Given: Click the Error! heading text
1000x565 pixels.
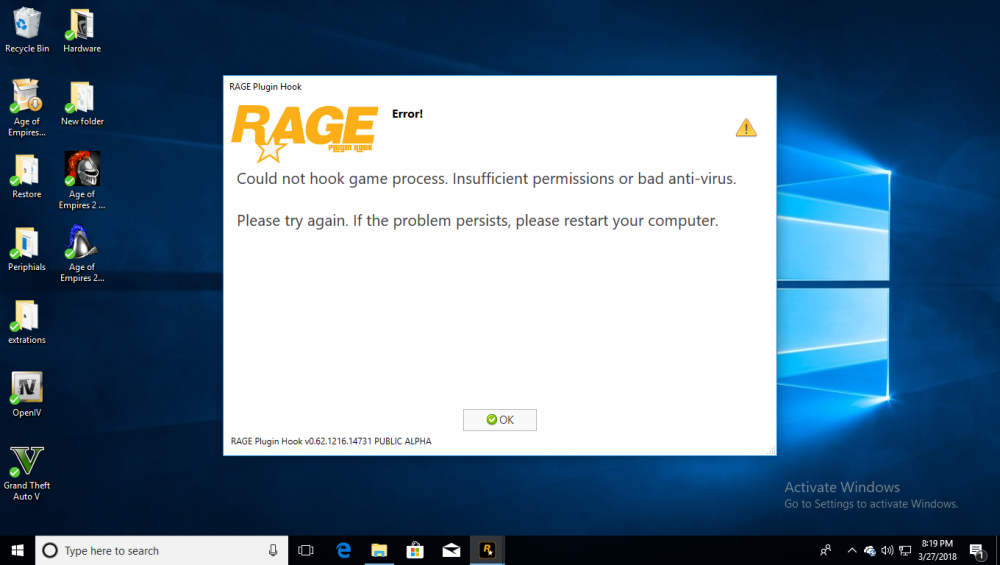Looking at the screenshot, I should [407, 114].
